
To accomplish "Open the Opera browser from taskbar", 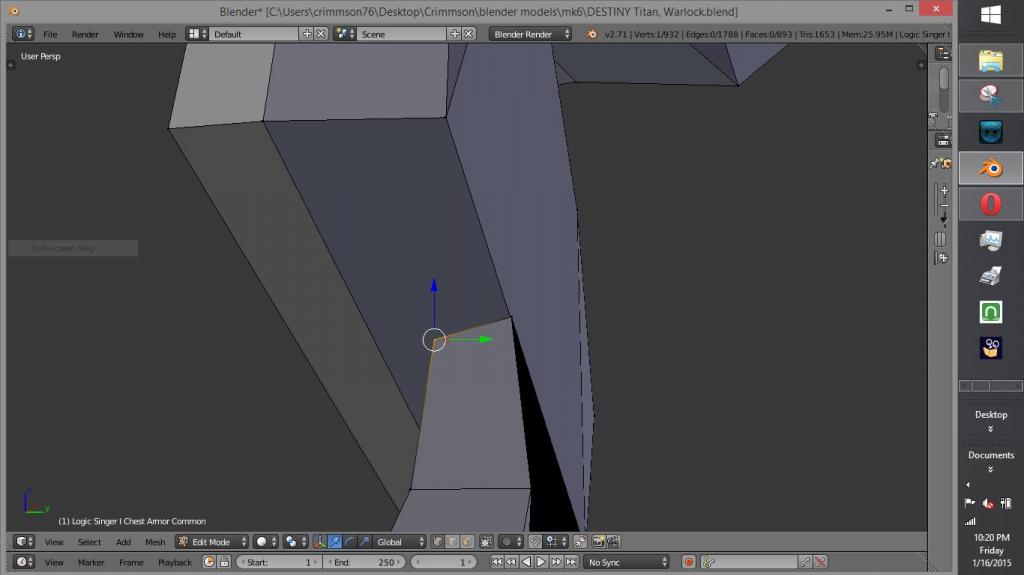I will click(991, 204).
